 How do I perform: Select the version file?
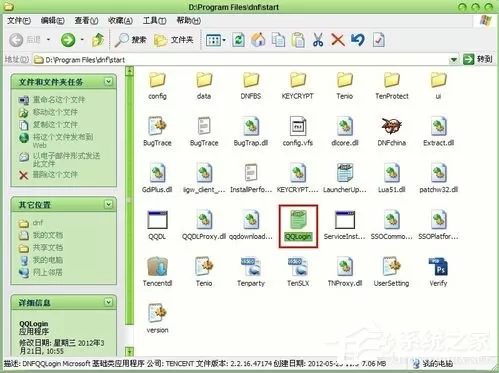click(x=157, y=318)
